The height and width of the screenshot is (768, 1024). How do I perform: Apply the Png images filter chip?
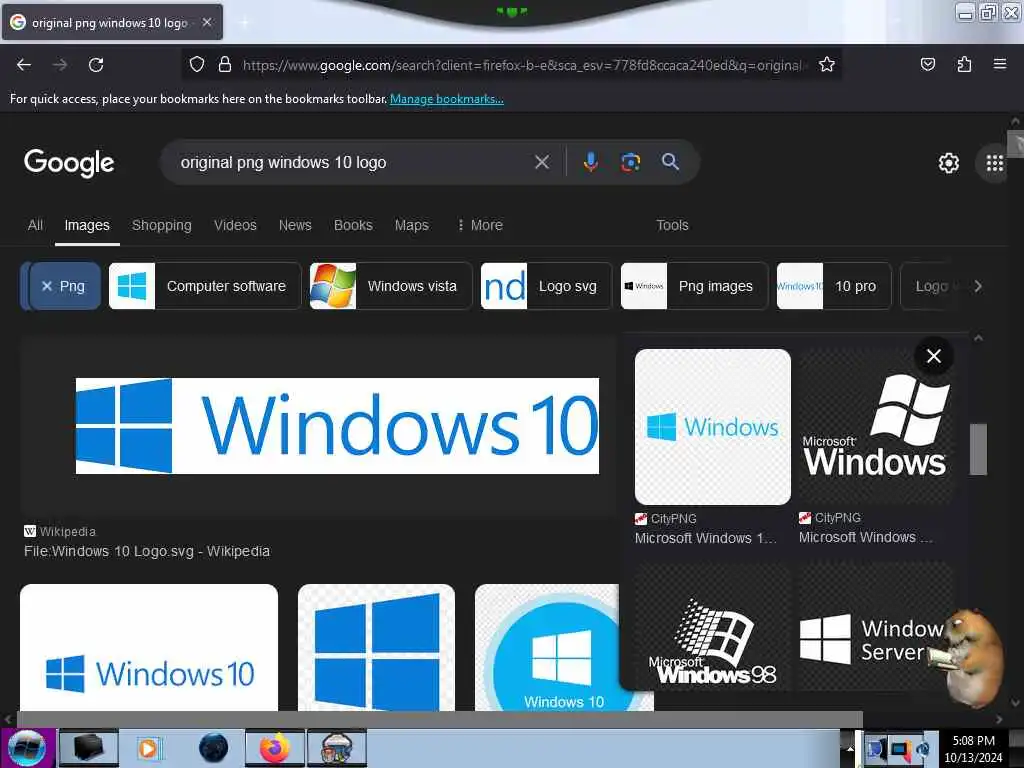(694, 286)
